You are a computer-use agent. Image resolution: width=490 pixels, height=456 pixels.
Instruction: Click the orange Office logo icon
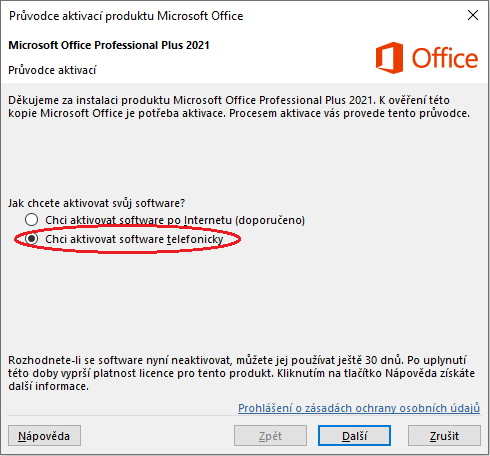tap(389, 58)
